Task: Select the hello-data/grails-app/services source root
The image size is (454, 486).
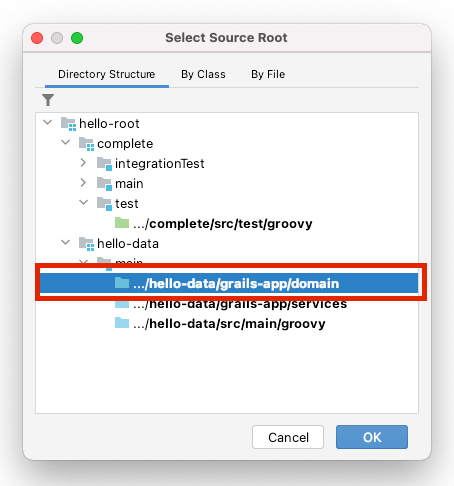Action: click(x=240, y=304)
